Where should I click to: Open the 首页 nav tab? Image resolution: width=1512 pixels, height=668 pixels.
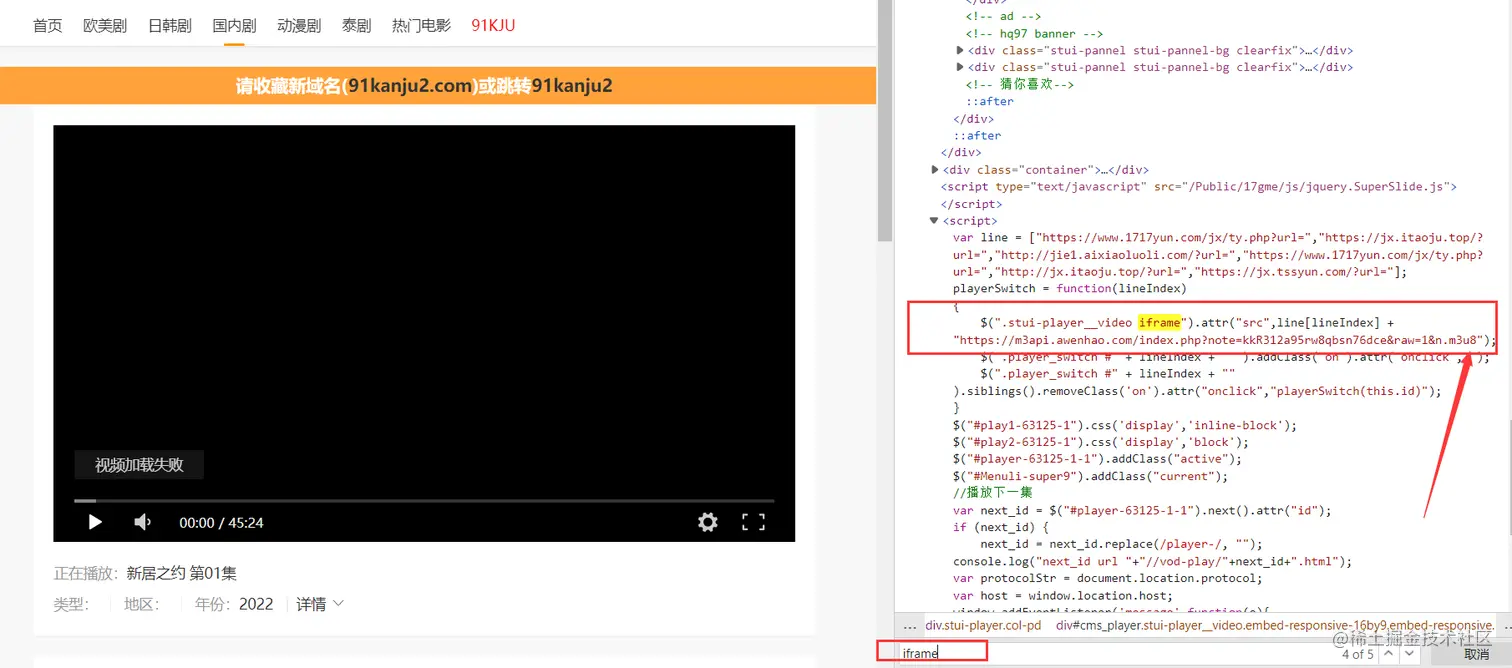[x=48, y=26]
